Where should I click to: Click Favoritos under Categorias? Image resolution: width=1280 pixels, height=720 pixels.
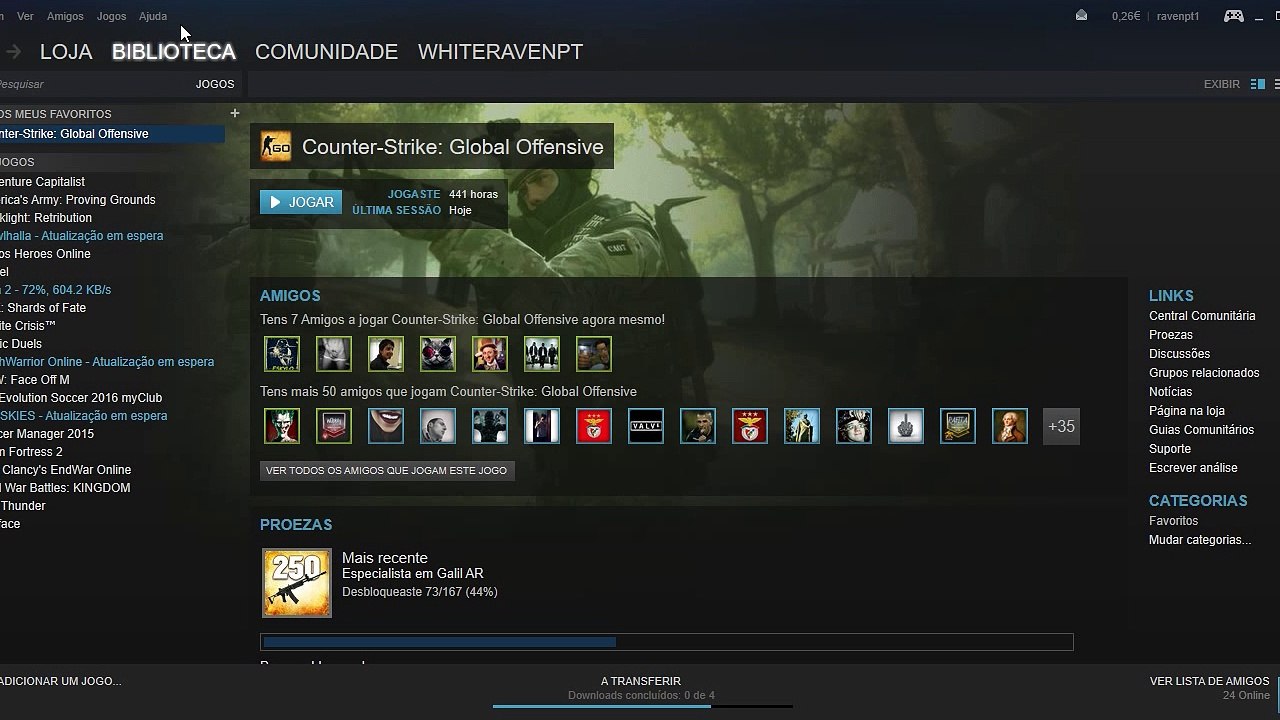pyautogui.click(x=1173, y=521)
